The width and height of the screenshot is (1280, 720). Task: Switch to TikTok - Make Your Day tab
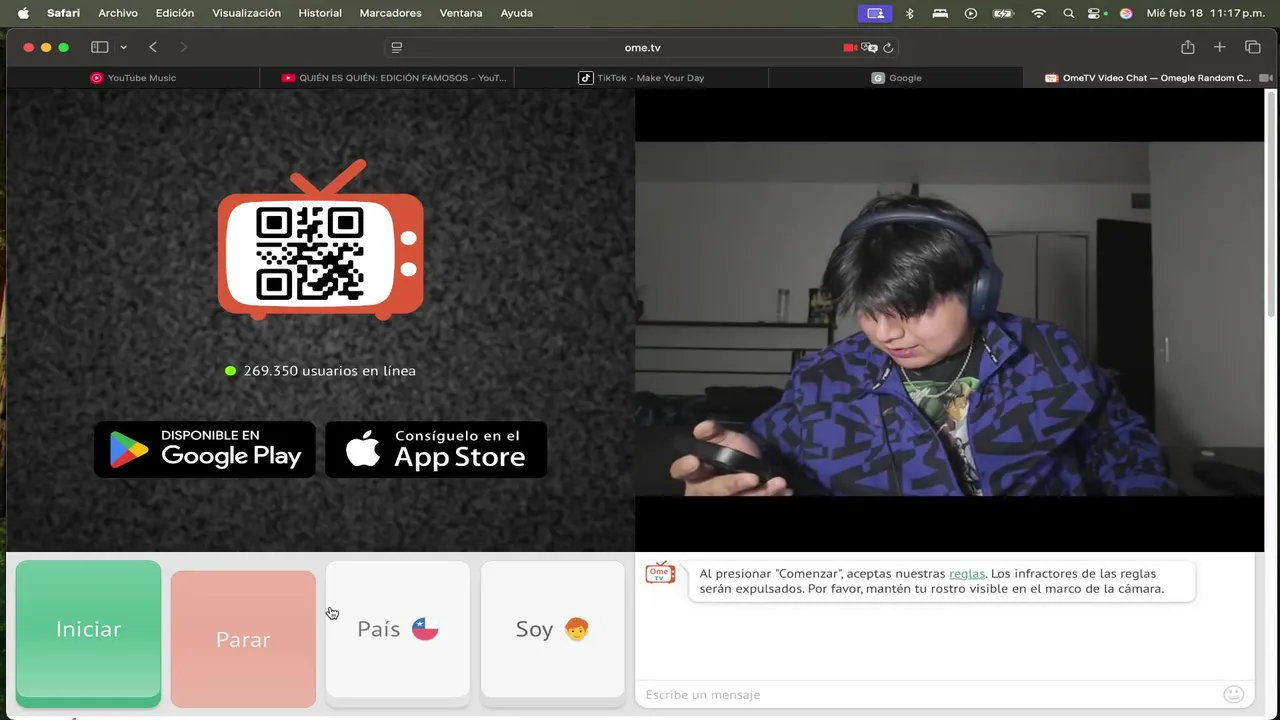tap(641, 78)
